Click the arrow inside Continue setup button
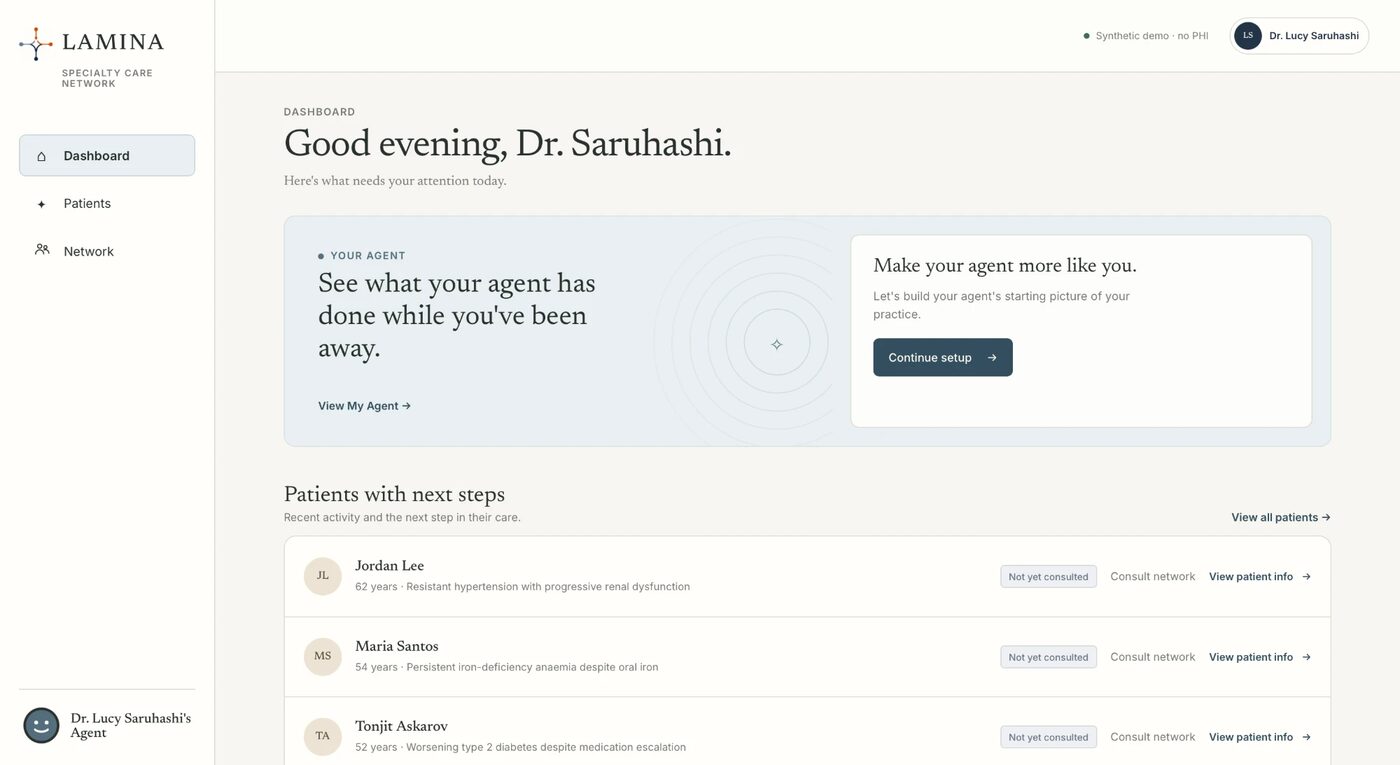The height and width of the screenshot is (765, 1400). (992, 358)
